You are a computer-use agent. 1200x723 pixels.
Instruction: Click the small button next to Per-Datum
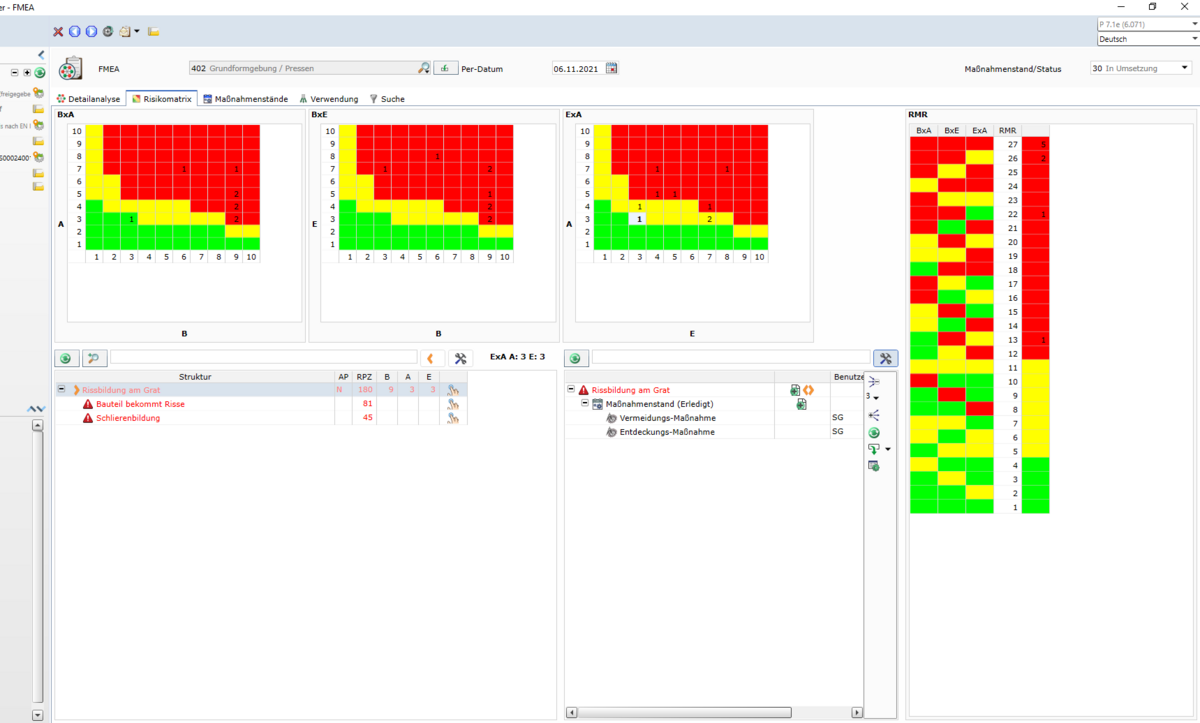coord(446,68)
